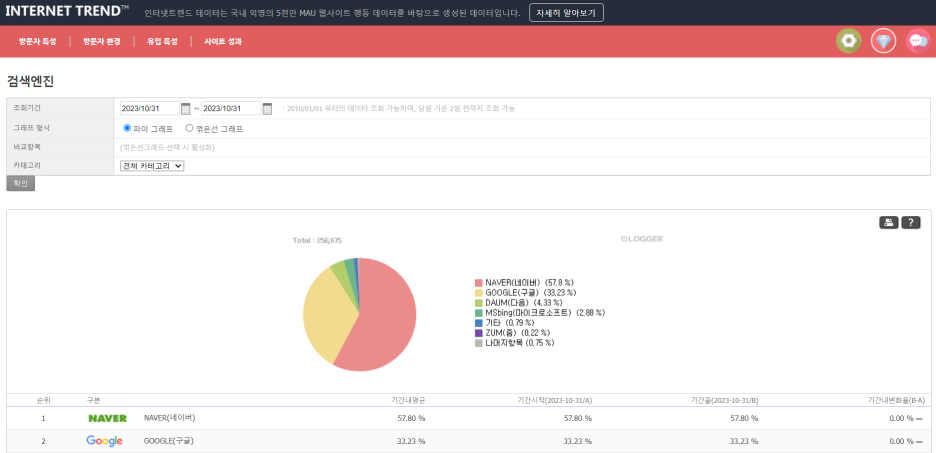Click GOOGLE yellow legend swatch
Screen dimensions: 936x453
coord(479,292)
